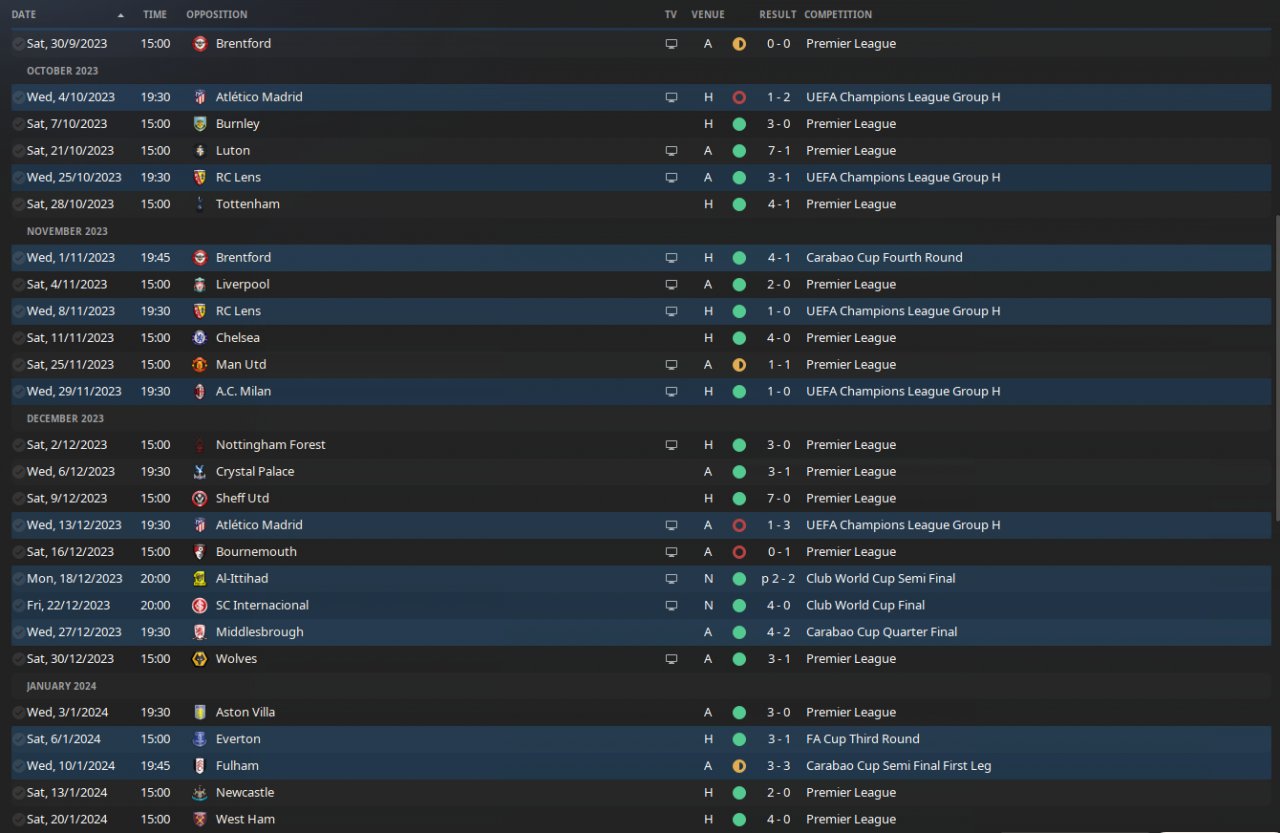Click the Man Utd club crest
Image resolution: width=1280 pixels, height=833 pixels.
[x=199, y=365]
